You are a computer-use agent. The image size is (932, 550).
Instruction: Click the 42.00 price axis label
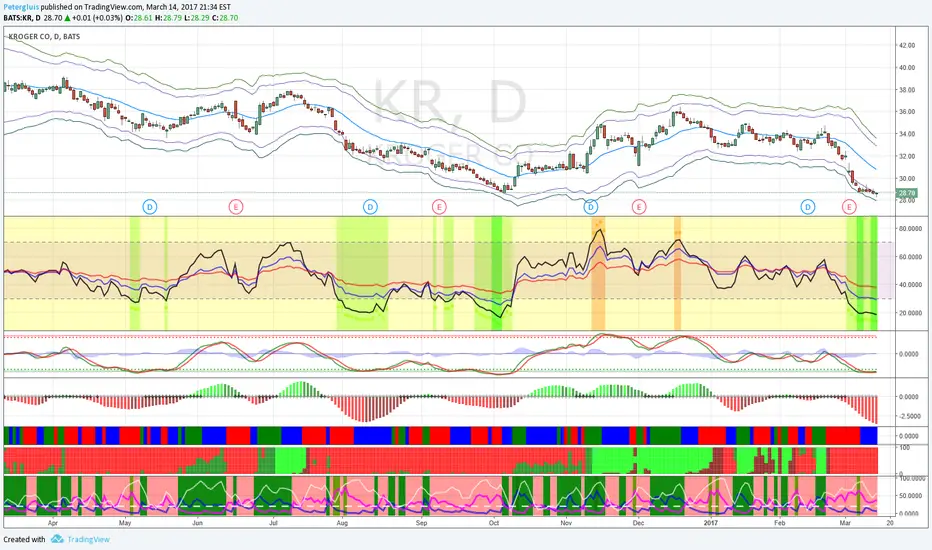point(907,45)
